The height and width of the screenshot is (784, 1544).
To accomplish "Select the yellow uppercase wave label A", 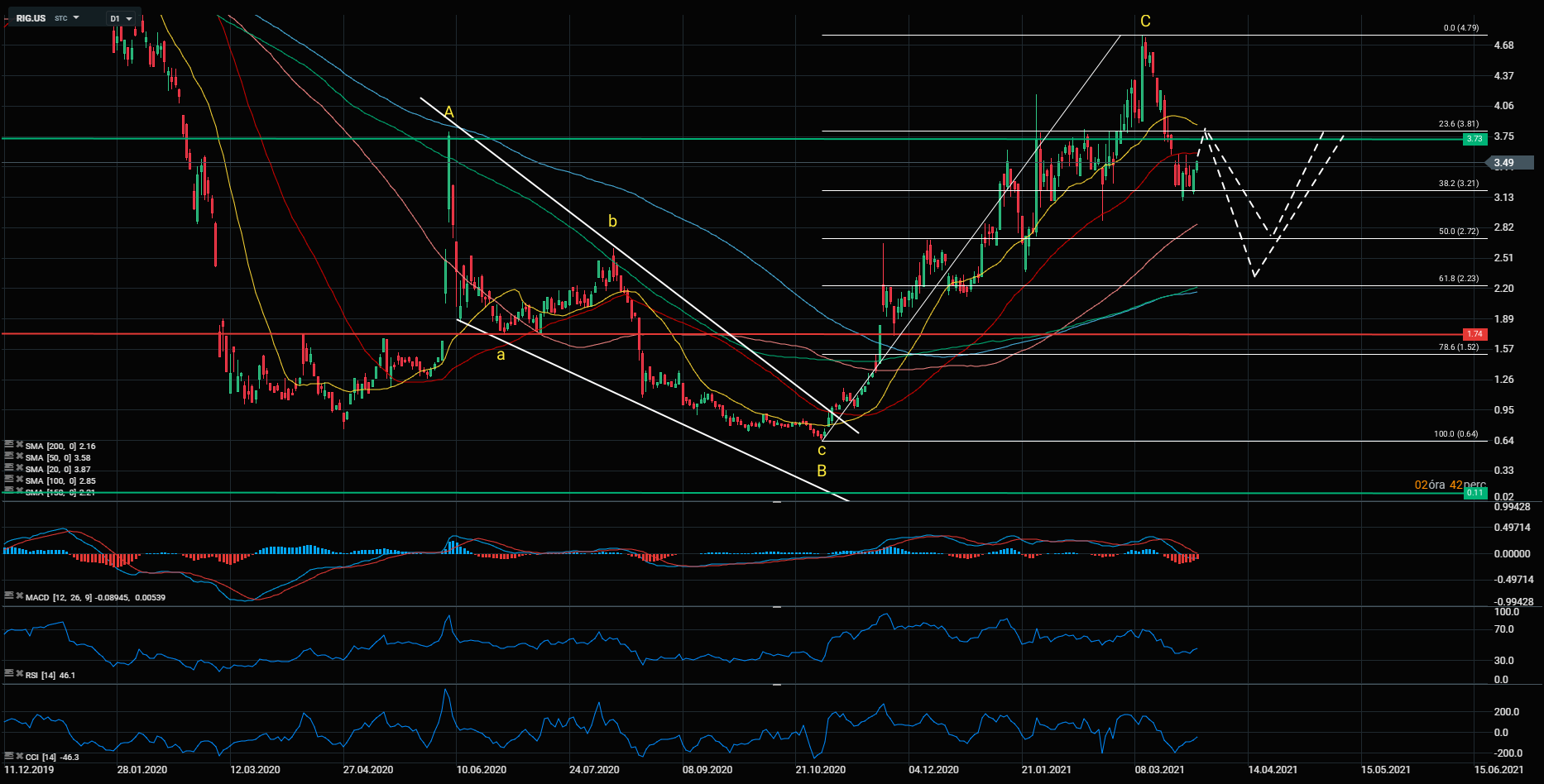I will pyautogui.click(x=449, y=112).
